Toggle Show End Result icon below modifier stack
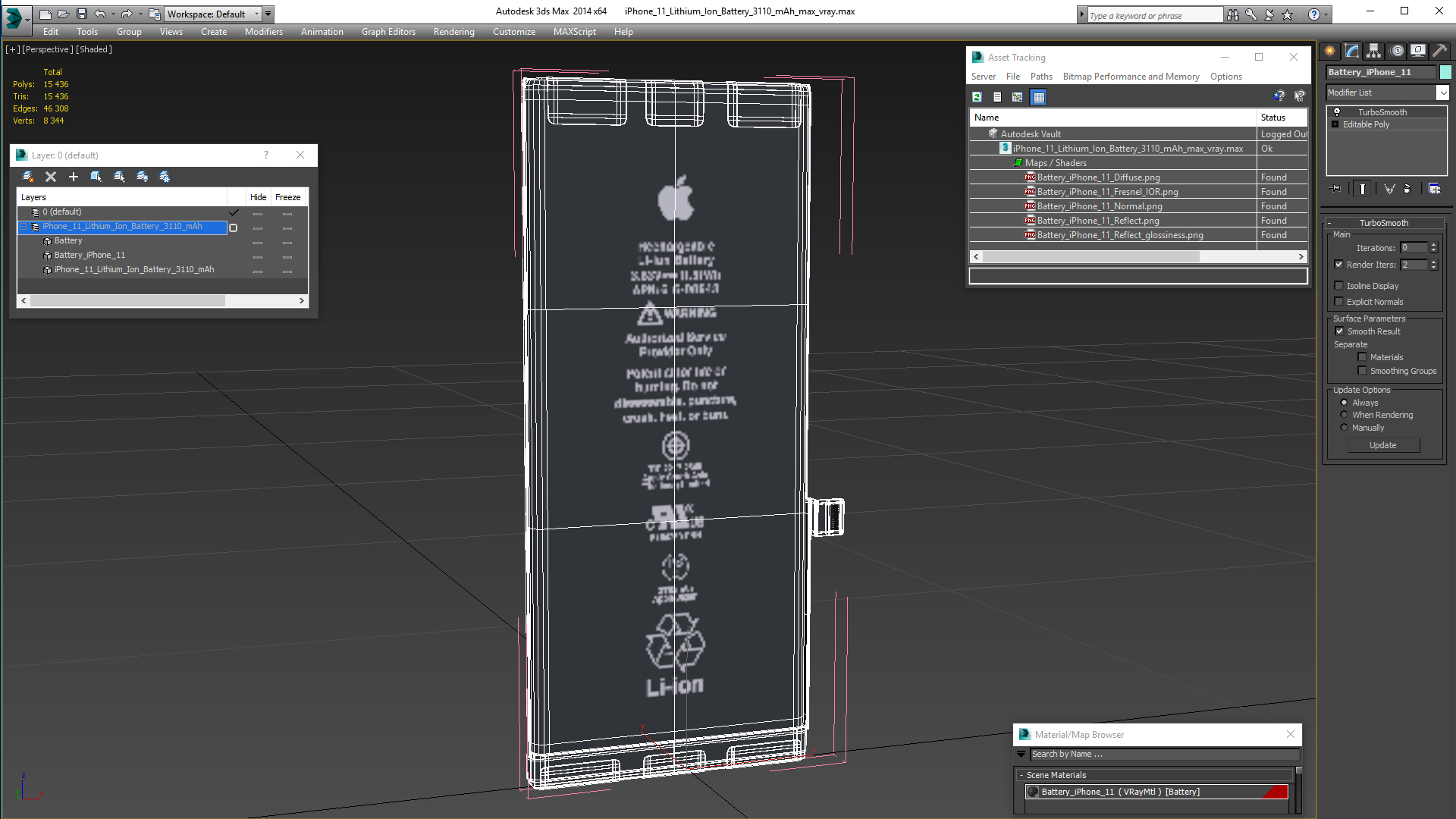Image resolution: width=1456 pixels, height=819 pixels. 1363,189
